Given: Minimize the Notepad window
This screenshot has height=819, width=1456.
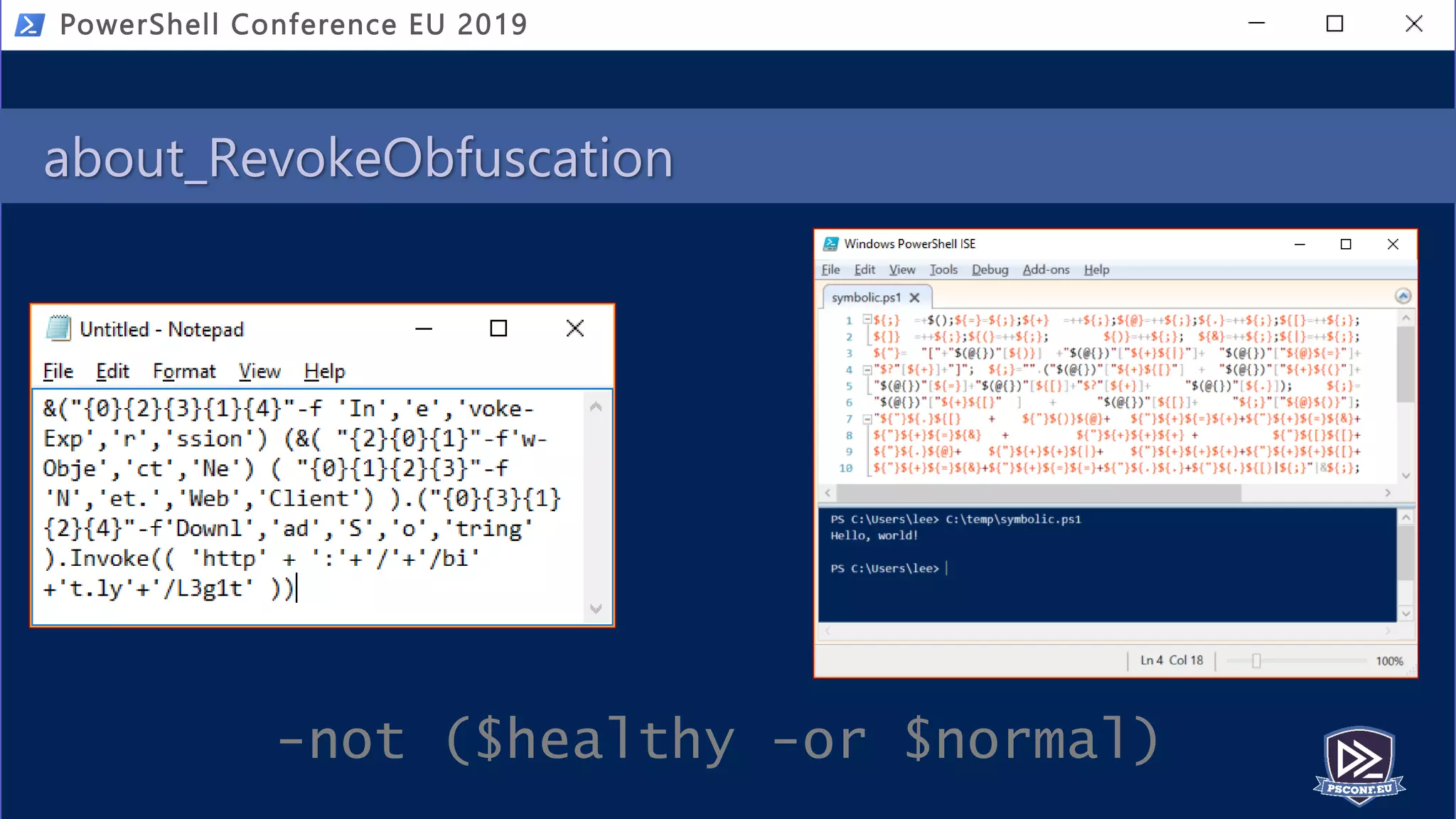Looking at the screenshot, I should coord(424,328).
